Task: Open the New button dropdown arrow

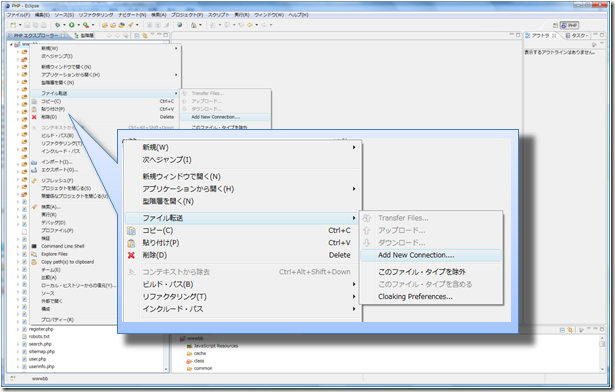Action: coord(20,25)
